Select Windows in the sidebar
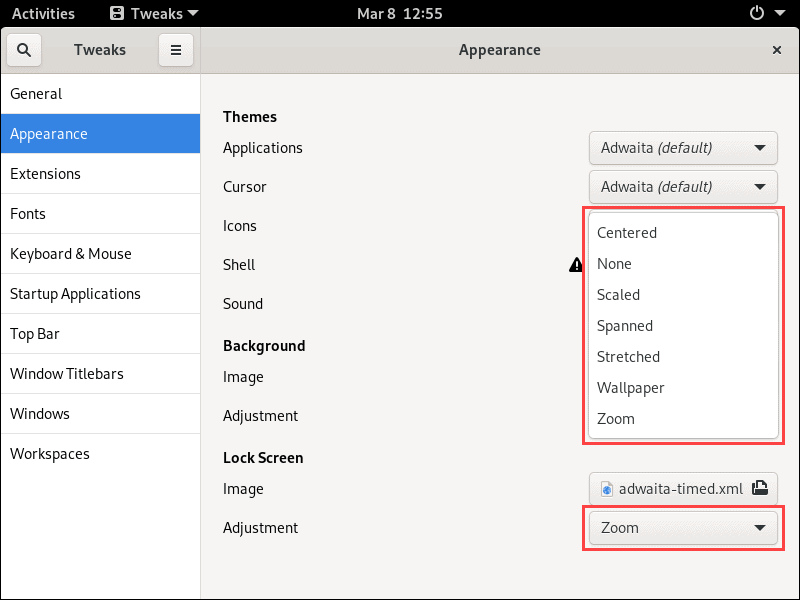The width and height of the screenshot is (800, 600). click(x=101, y=414)
